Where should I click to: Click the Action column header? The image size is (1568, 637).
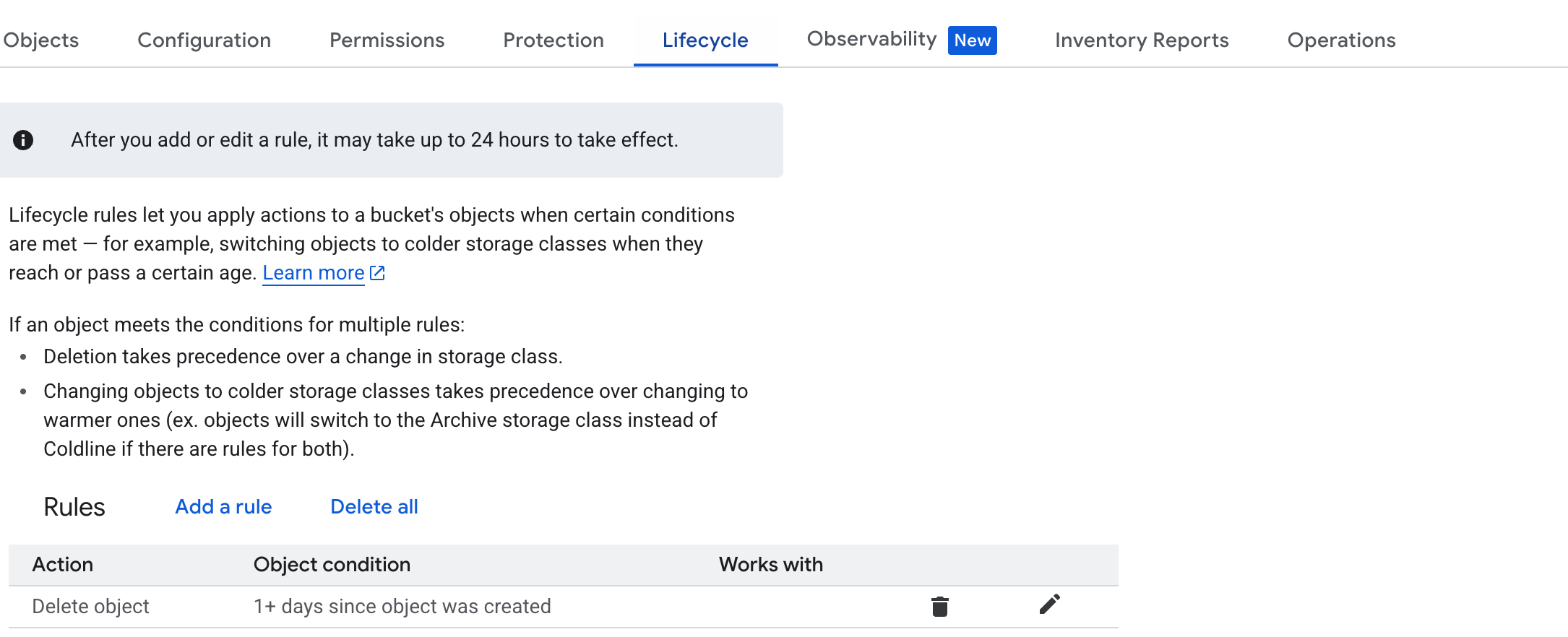click(x=63, y=565)
